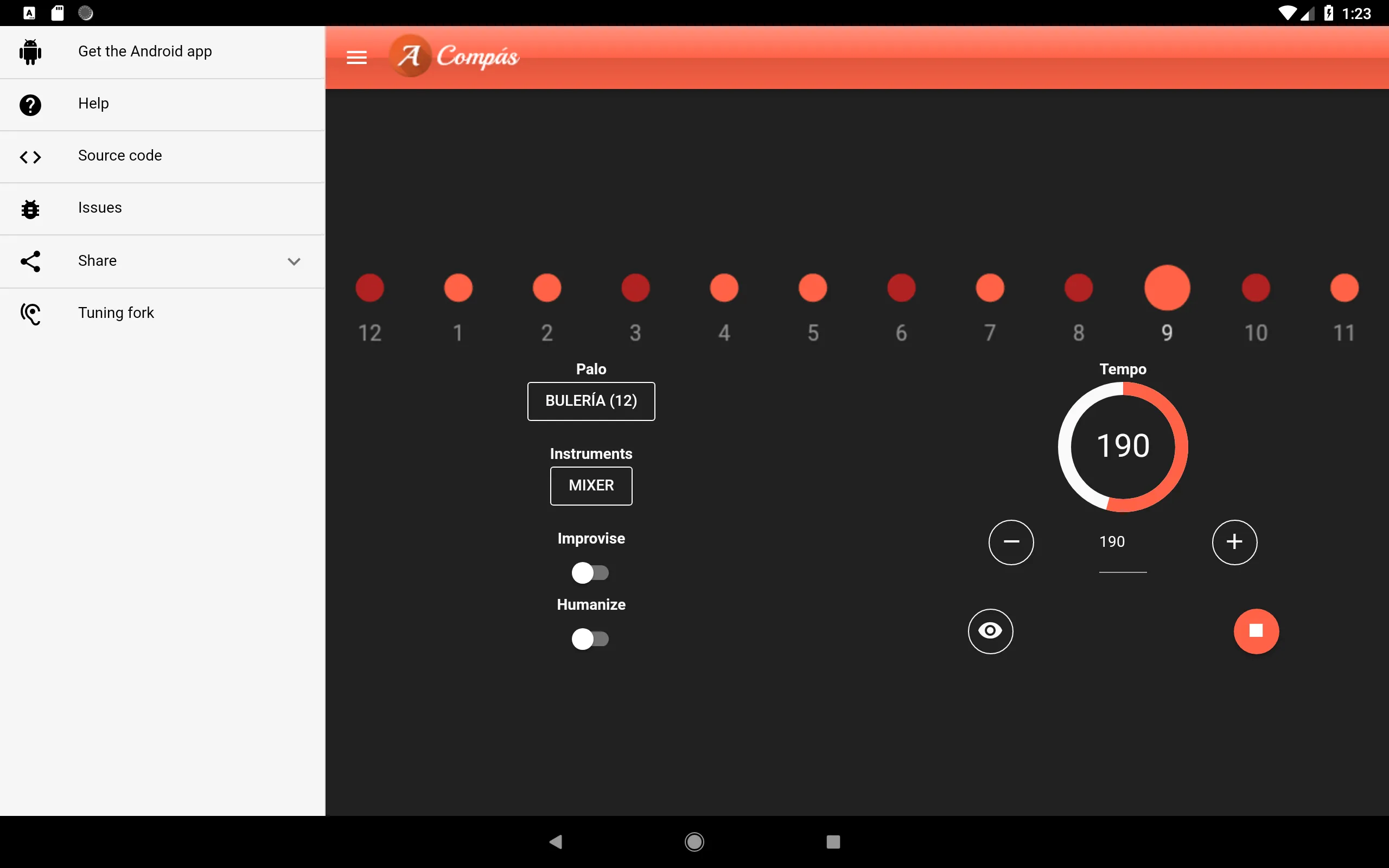Click the increase tempo plus button
Image resolution: width=1389 pixels, height=868 pixels.
pos(1233,541)
